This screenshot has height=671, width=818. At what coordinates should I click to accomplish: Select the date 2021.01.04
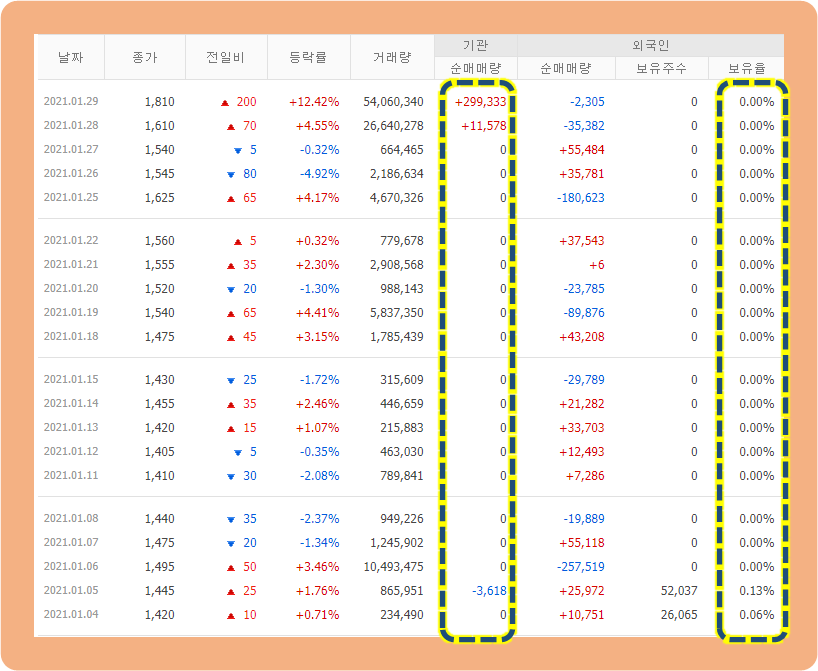pos(71,614)
